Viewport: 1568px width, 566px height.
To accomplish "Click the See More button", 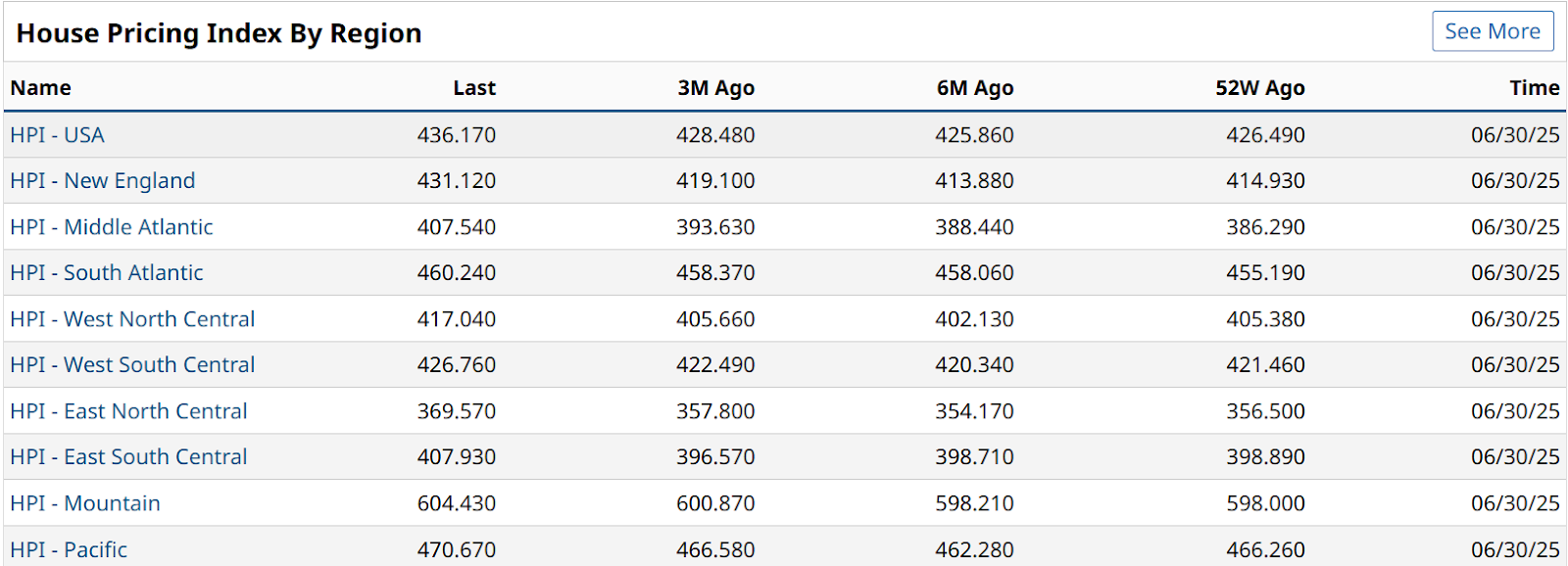I will pos(1492,31).
